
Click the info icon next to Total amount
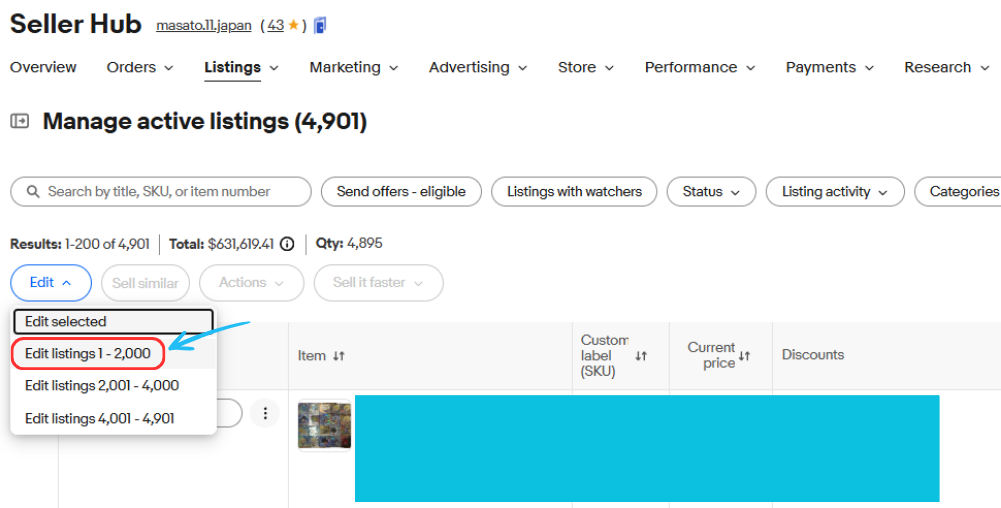287,244
